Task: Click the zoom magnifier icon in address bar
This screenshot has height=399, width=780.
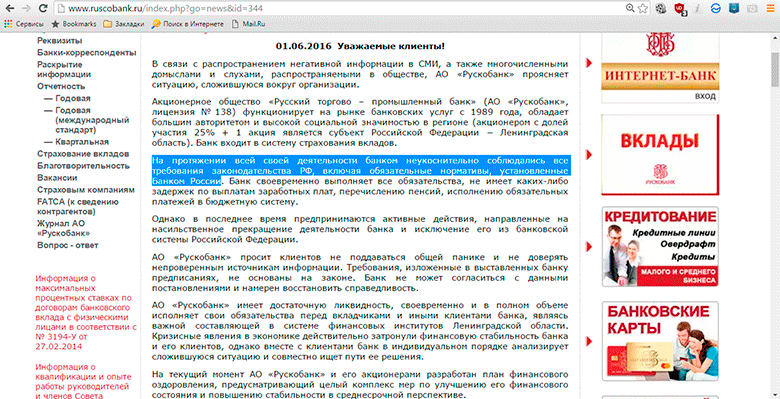Action: click(630, 8)
